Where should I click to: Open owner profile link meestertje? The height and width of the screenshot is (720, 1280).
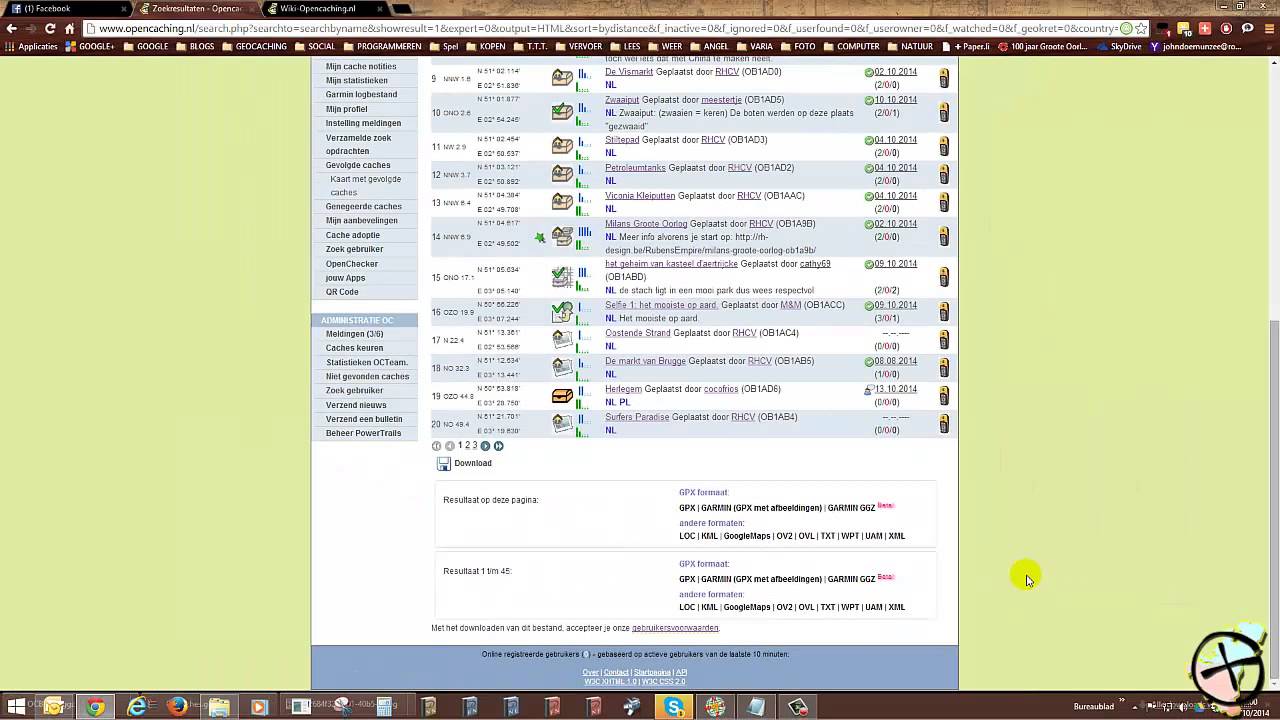(721, 100)
